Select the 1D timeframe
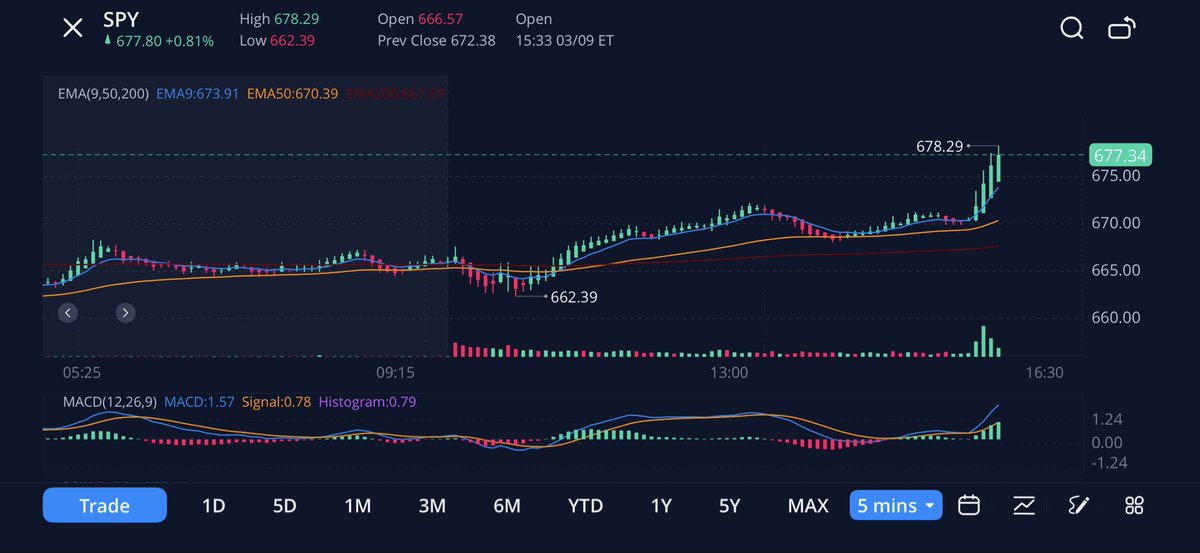 (213, 505)
